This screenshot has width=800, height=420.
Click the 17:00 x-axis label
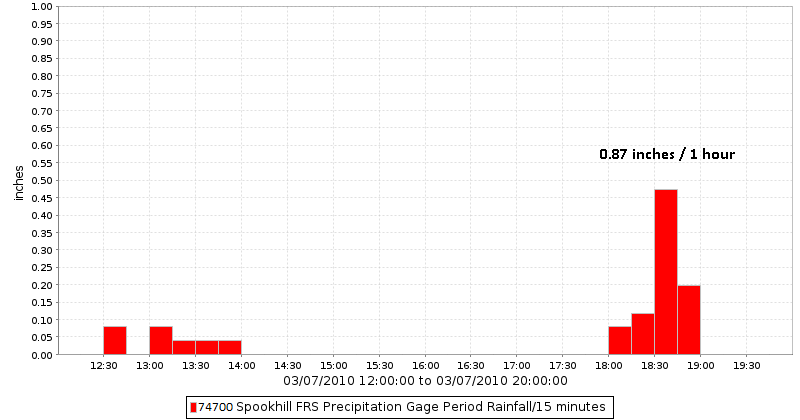[517, 366]
